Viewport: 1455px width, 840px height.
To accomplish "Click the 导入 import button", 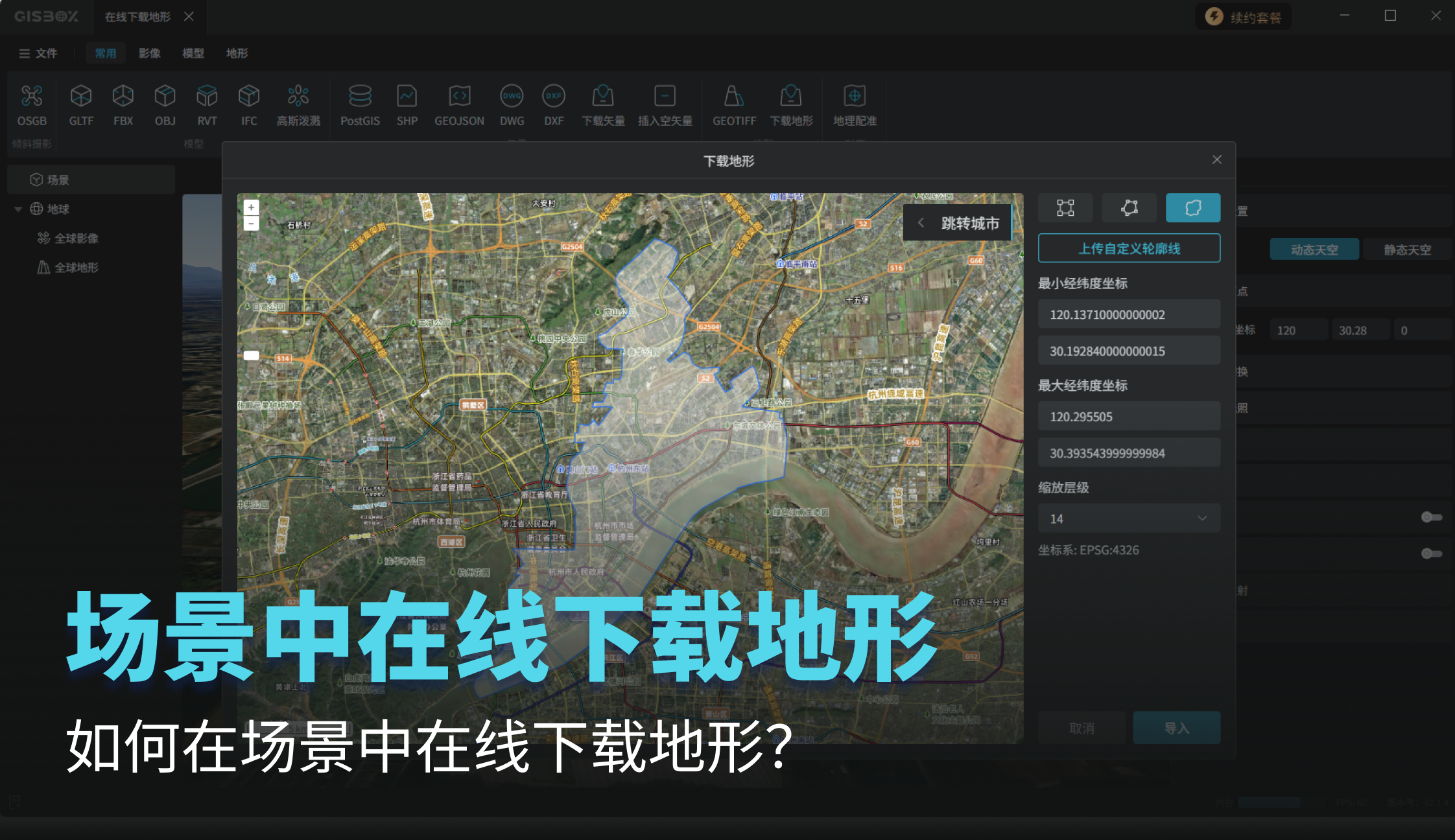I will 1176,728.
